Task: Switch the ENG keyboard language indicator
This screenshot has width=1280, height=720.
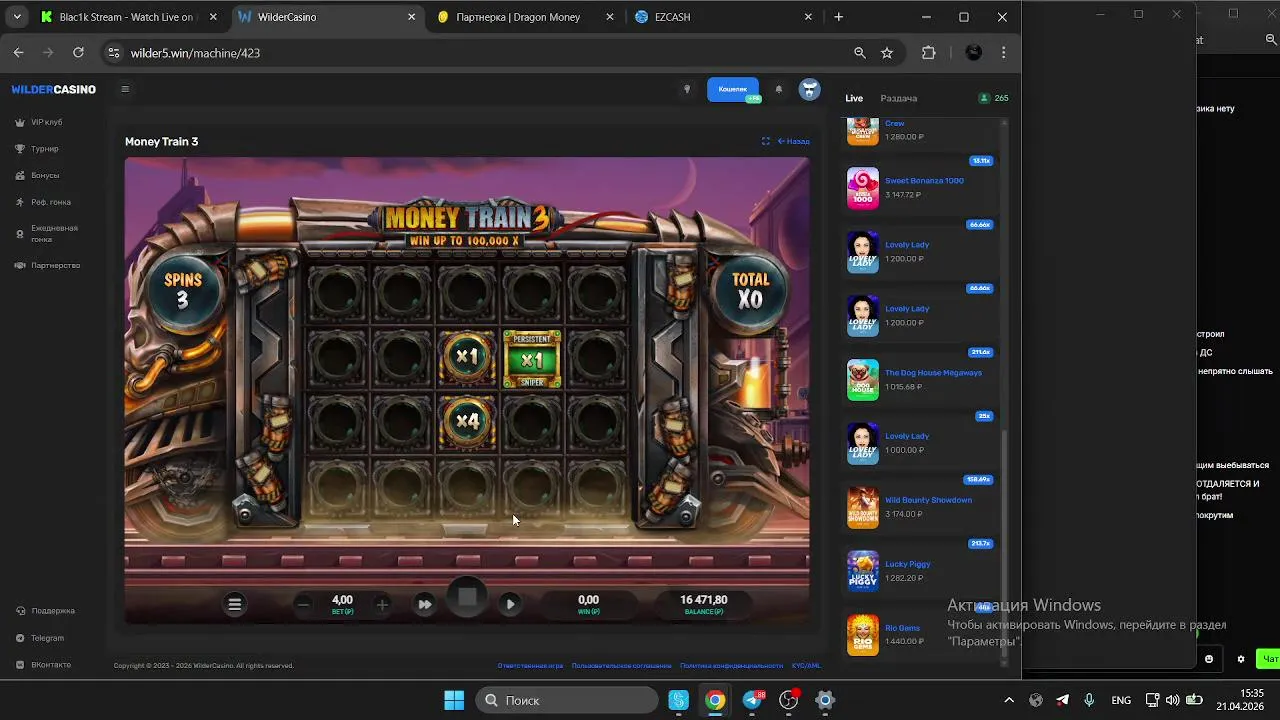Action: (1121, 700)
